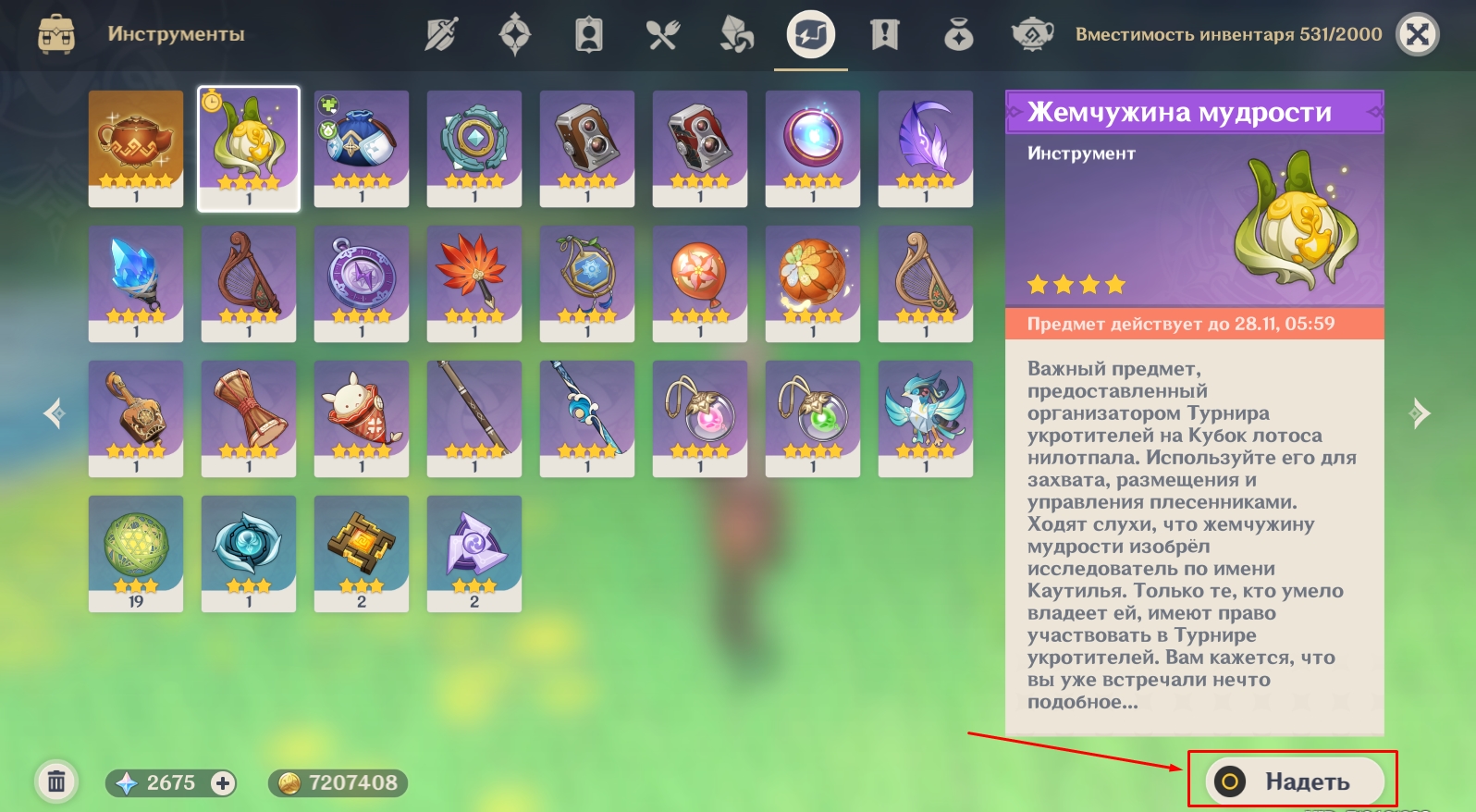Select the Windsong Lyre item
This screenshot has height=812, width=1476.
coord(249,283)
